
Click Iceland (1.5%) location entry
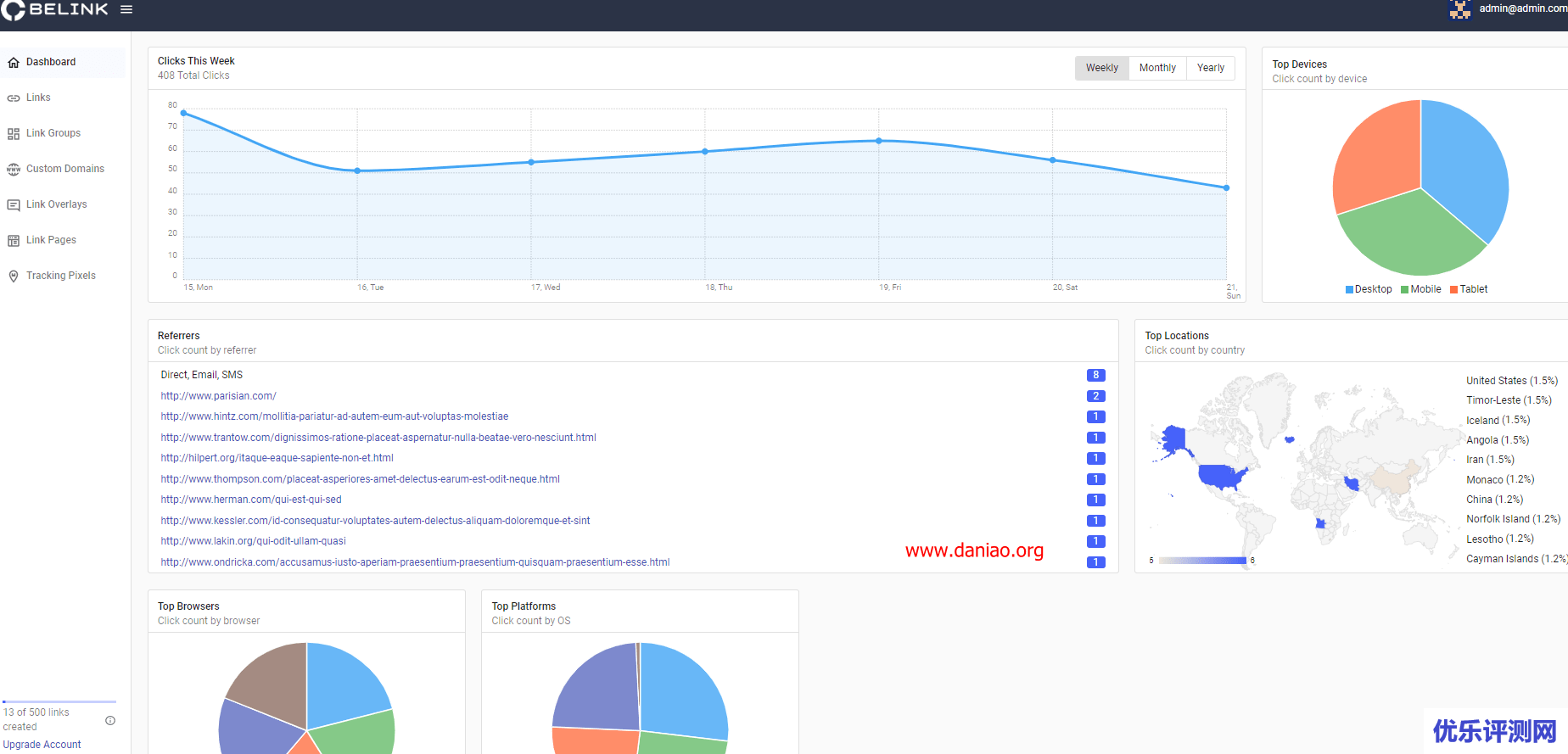1498,421
